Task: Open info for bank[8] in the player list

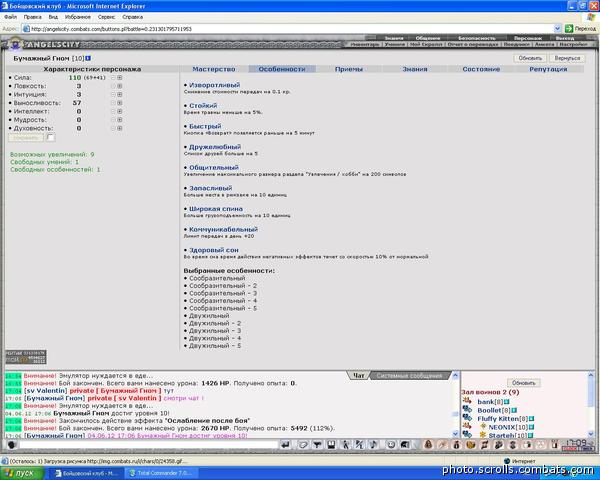Action: [507, 402]
